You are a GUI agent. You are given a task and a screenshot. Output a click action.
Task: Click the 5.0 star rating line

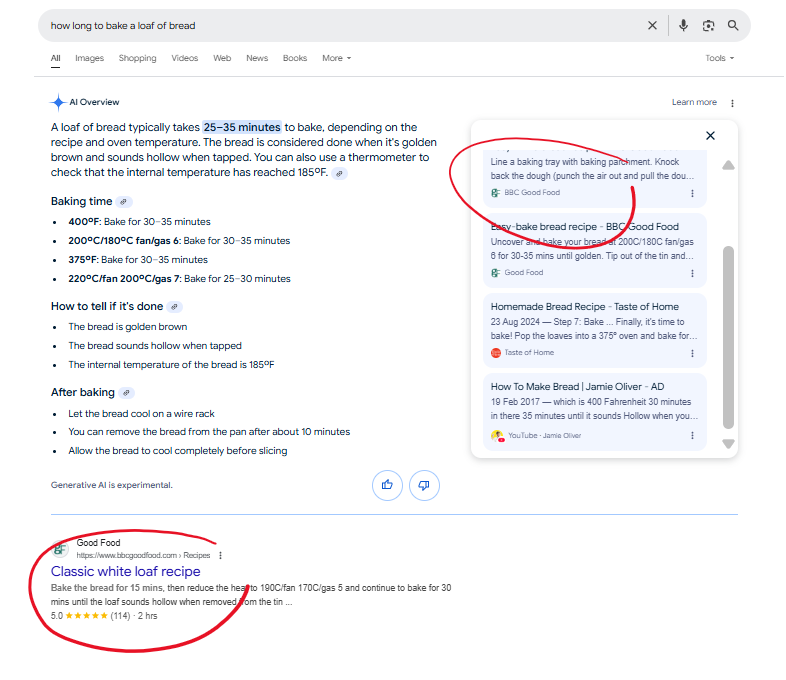pyautogui.click(x=104, y=616)
